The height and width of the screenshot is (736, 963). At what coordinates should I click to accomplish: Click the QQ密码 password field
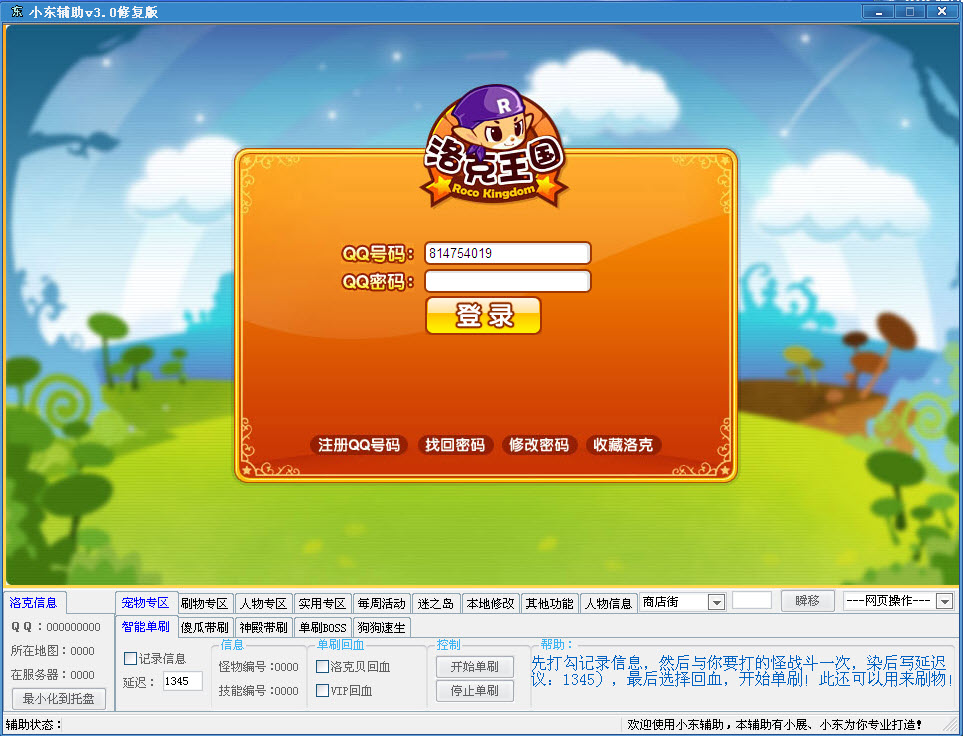pos(507,281)
